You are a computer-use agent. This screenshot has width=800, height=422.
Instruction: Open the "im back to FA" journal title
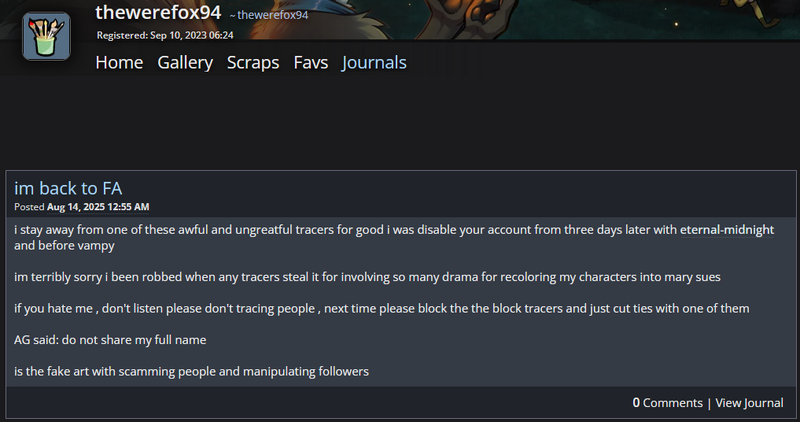point(68,188)
